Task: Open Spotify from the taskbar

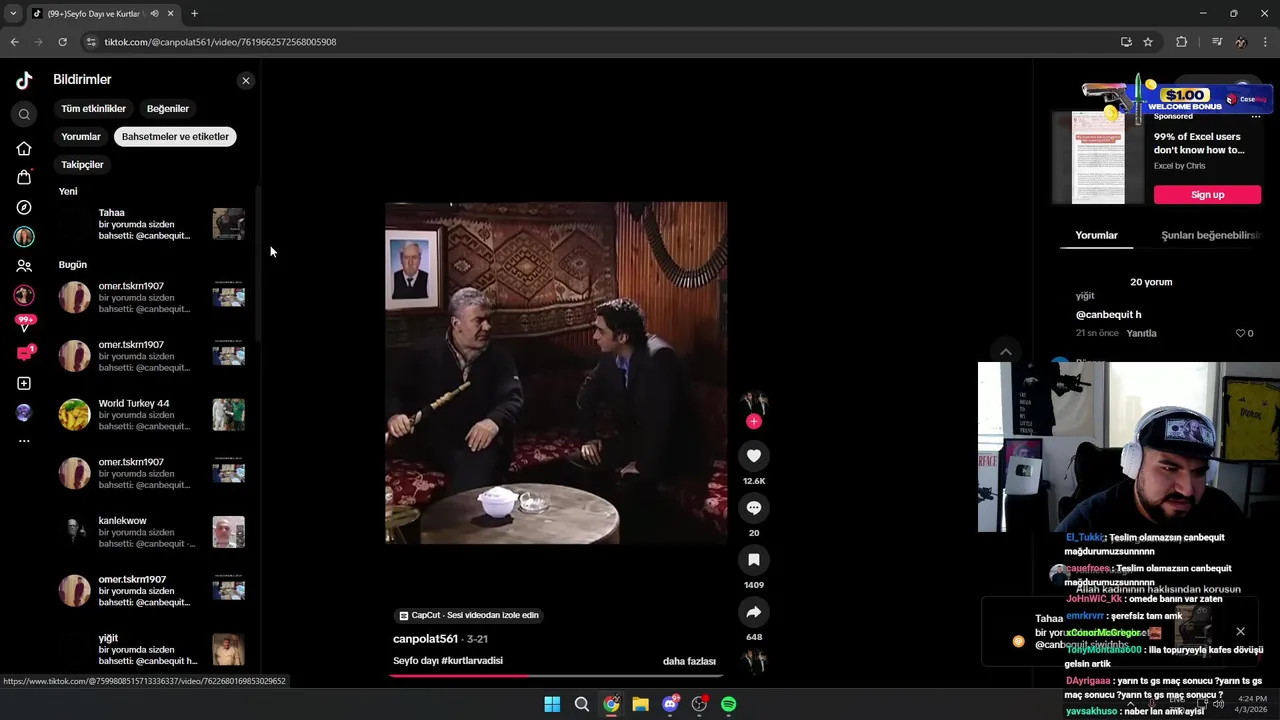Action: click(728, 704)
